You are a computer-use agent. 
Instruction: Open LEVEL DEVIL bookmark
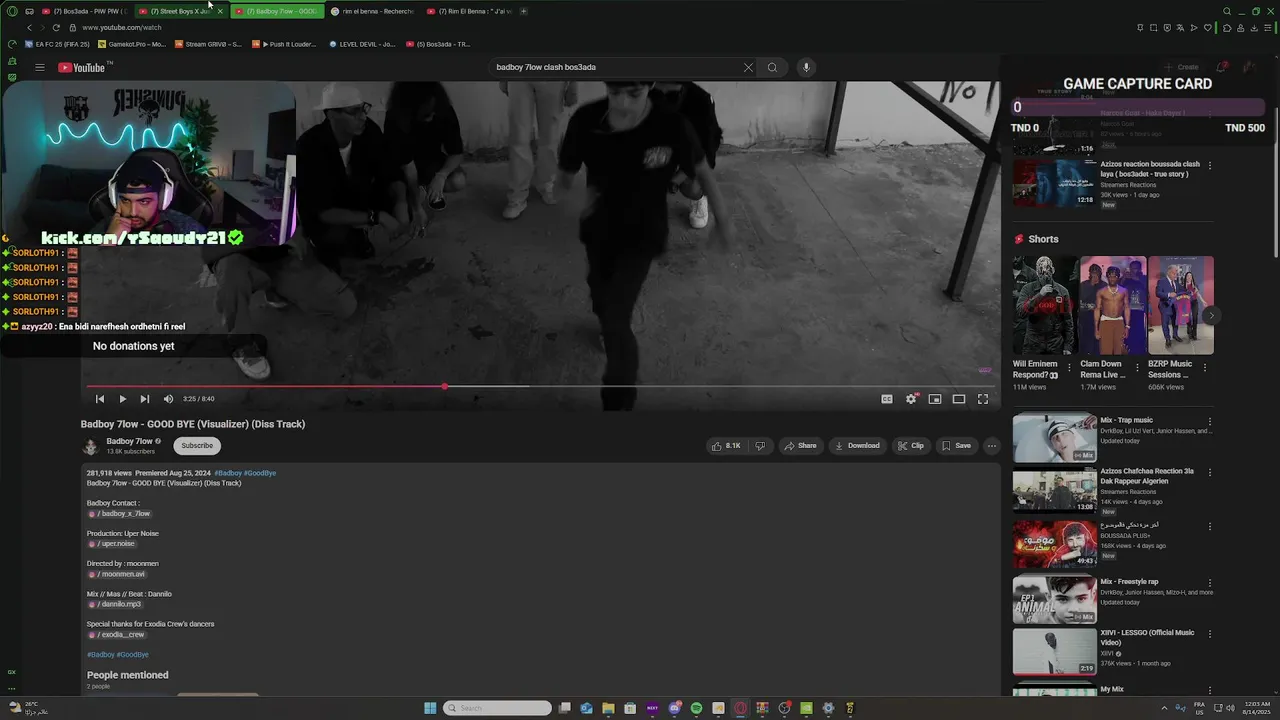(x=361, y=44)
